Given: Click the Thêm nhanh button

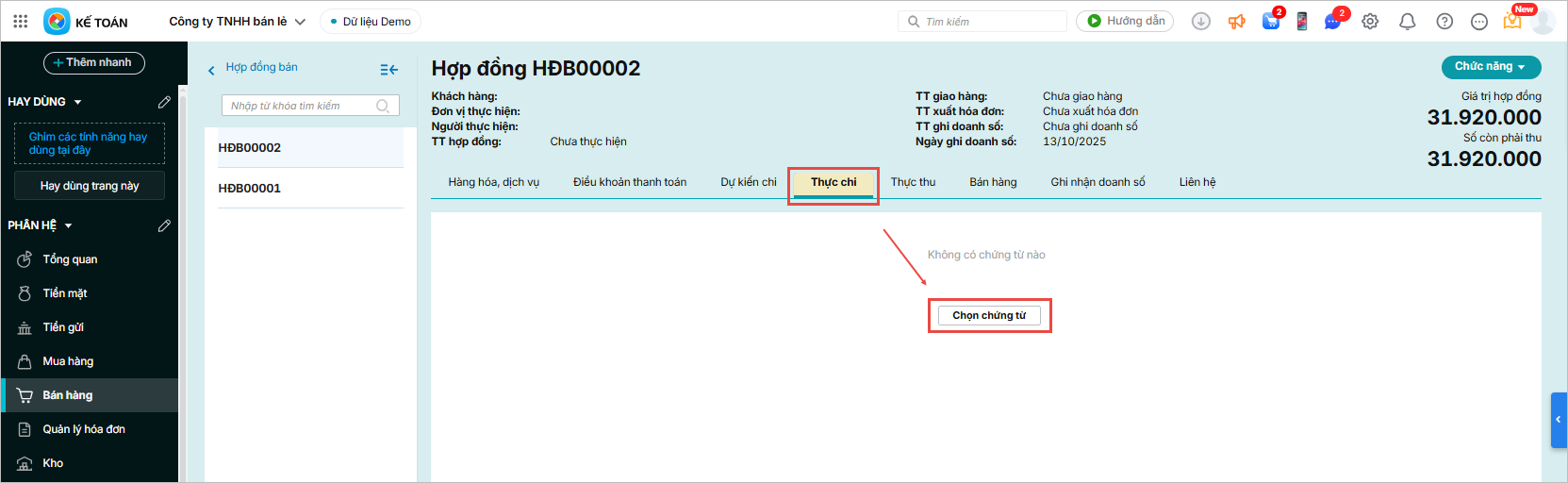Looking at the screenshot, I should [x=93, y=63].
